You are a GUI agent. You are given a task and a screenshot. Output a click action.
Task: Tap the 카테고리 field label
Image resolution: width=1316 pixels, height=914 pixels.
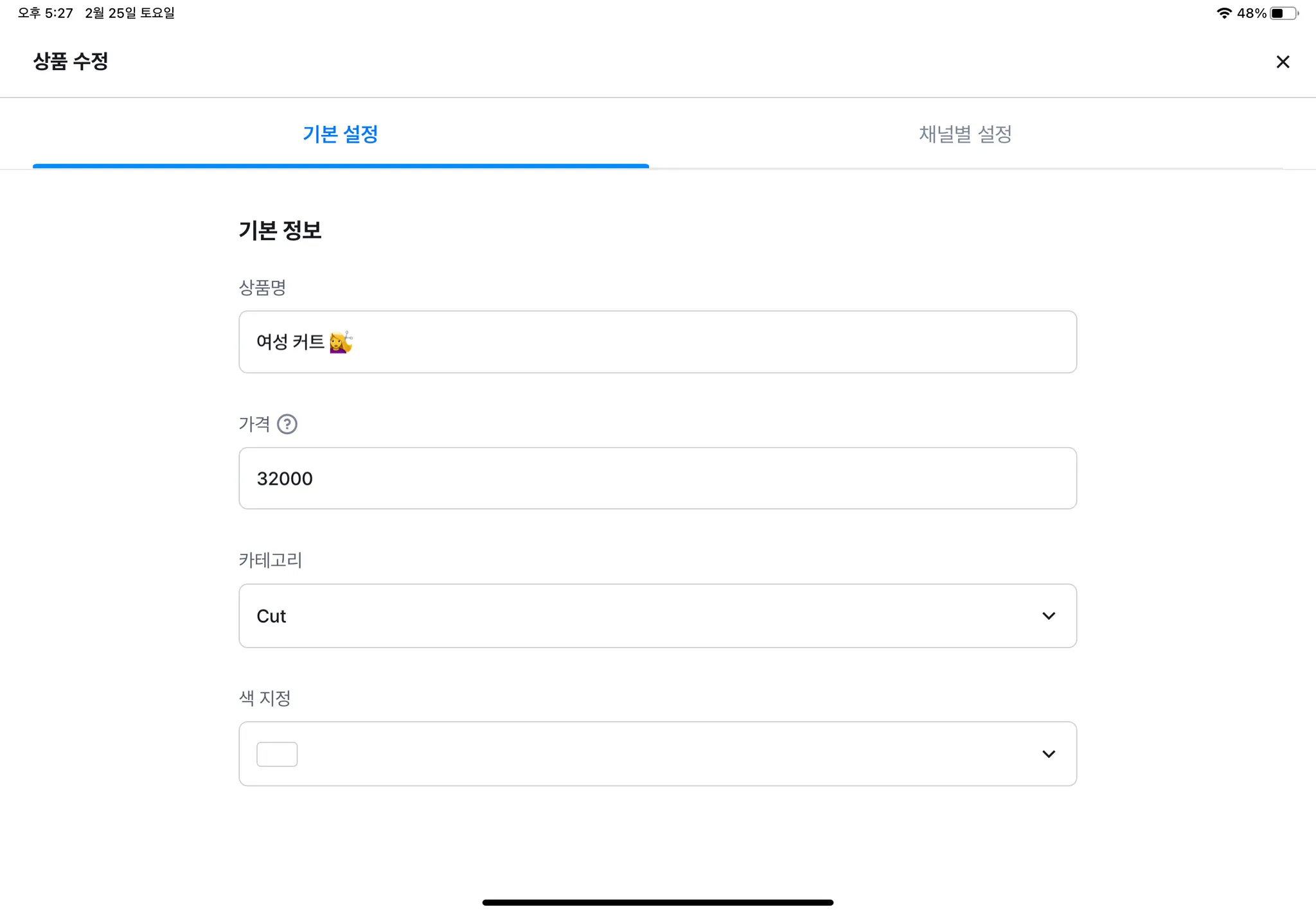[x=271, y=560]
